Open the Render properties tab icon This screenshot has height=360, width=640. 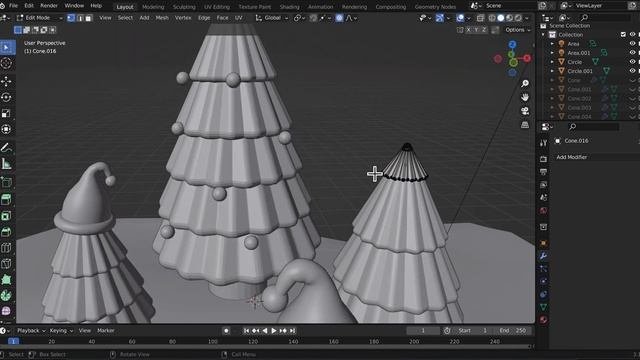543,159
